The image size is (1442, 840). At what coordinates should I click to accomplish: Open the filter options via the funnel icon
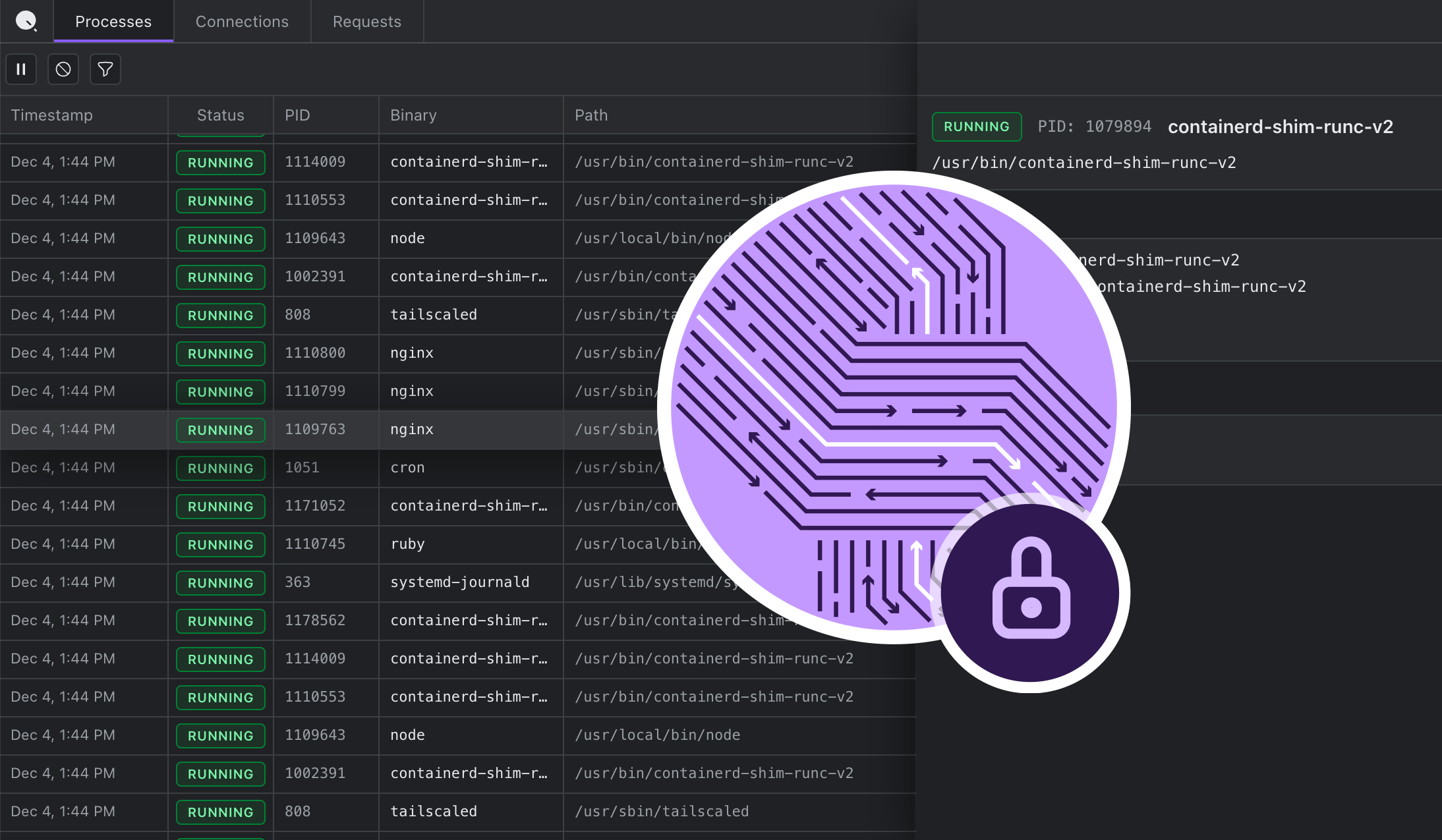pos(105,69)
